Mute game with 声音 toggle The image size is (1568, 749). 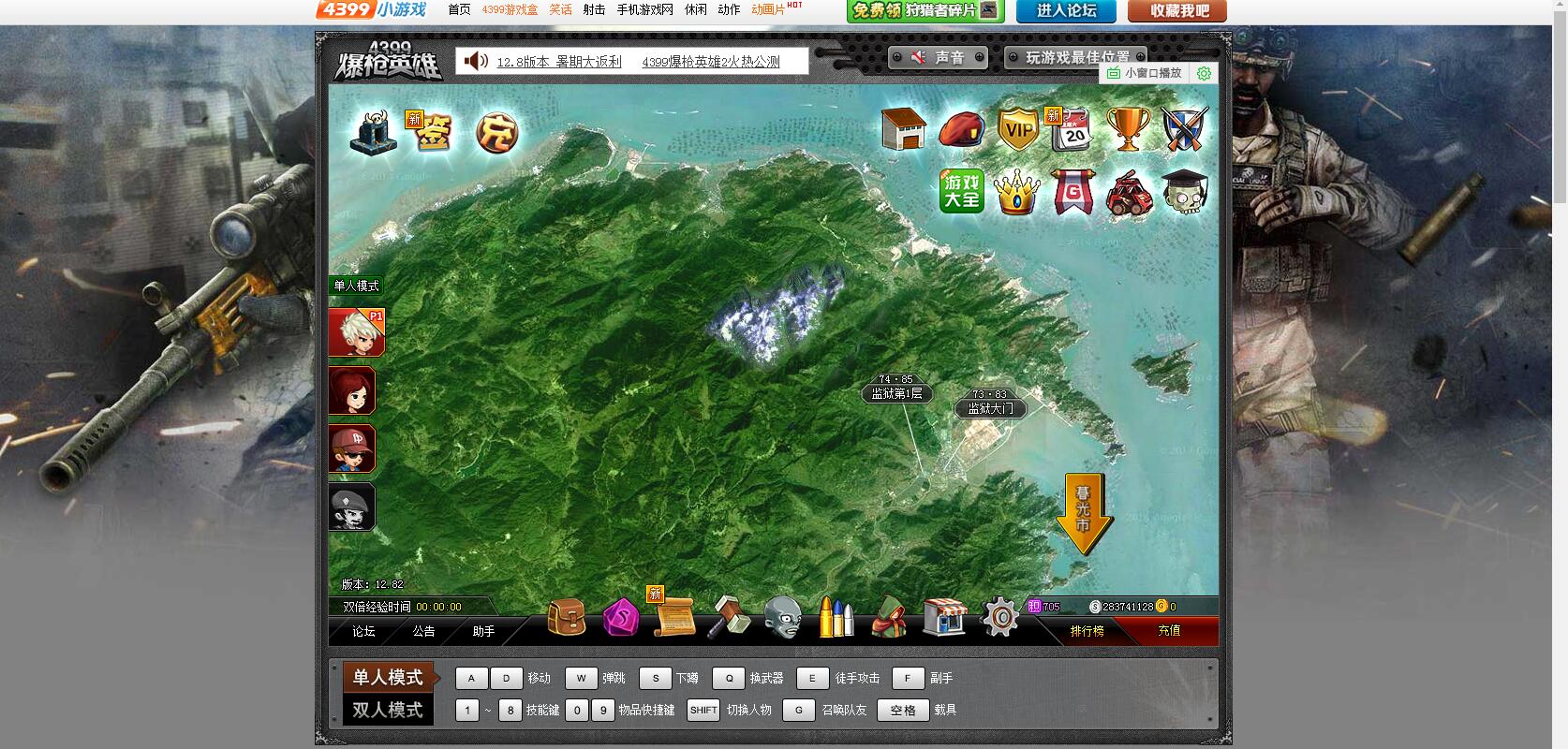click(x=938, y=58)
